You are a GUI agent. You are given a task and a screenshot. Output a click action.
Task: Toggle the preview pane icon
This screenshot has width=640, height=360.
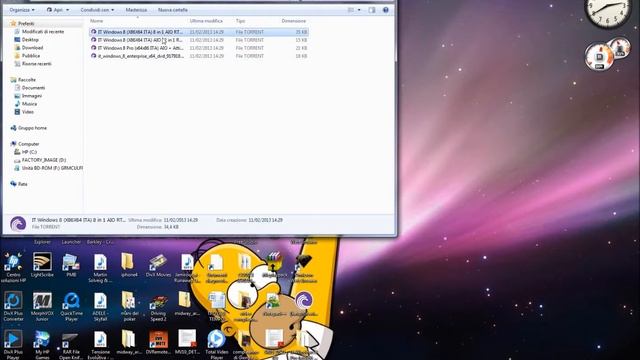(x=372, y=10)
